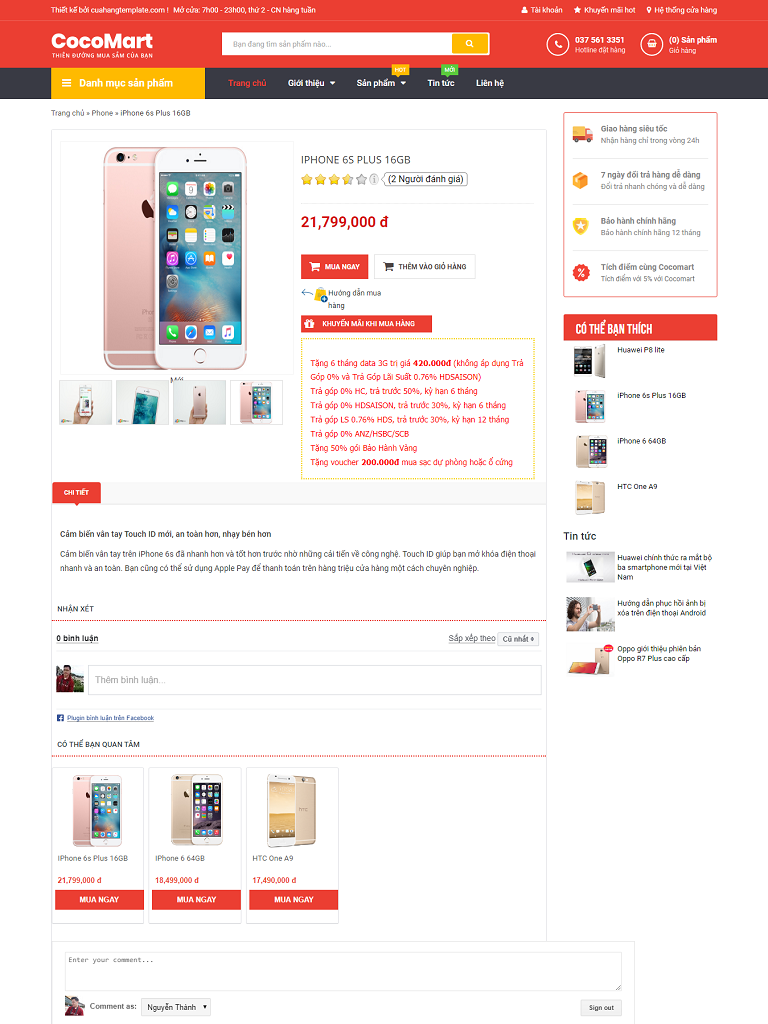The height and width of the screenshot is (1024, 768).
Task: Open the shopping cart basket icon
Action: (651, 44)
